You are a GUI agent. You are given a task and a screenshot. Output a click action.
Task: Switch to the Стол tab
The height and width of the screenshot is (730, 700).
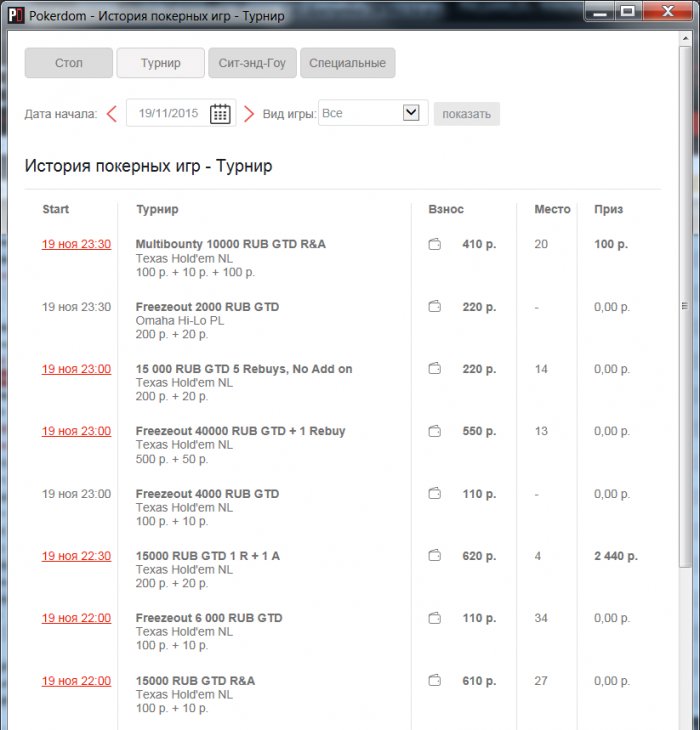(x=69, y=63)
